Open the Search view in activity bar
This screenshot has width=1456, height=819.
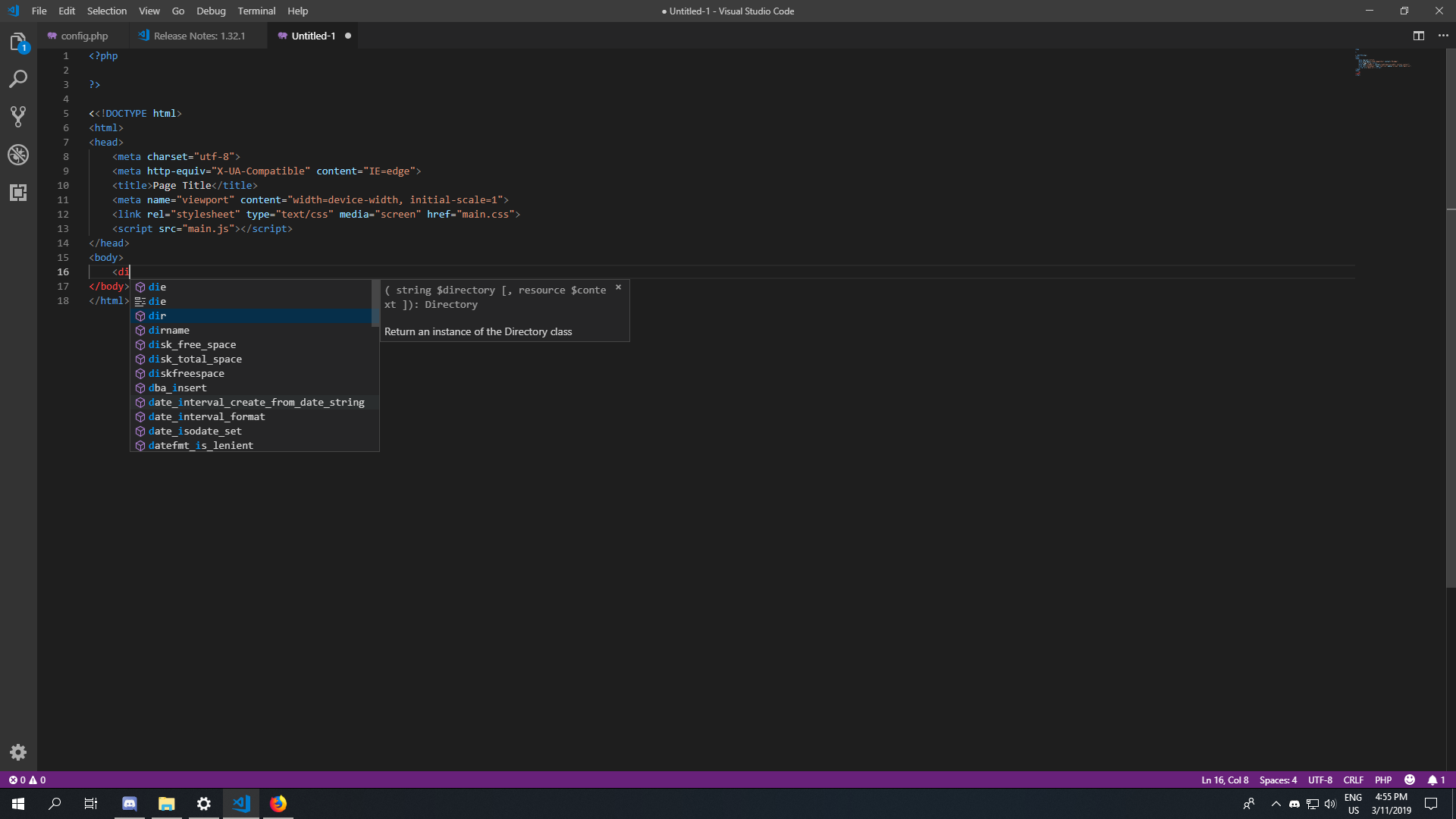(18, 79)
